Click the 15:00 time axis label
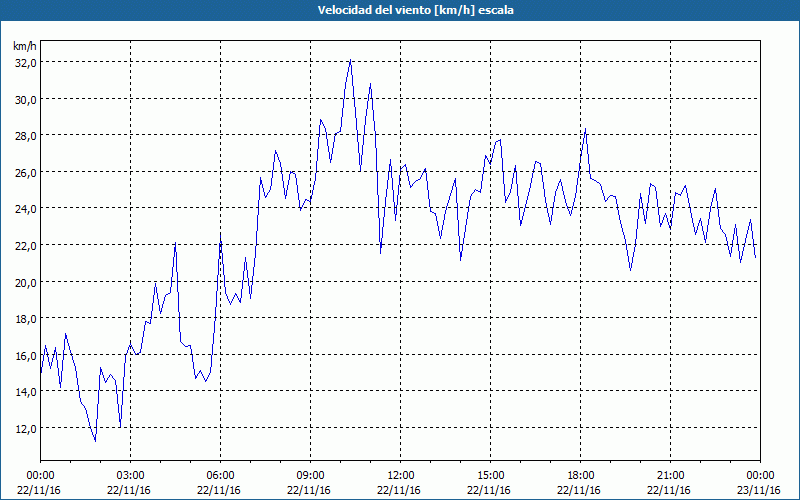This screenshot has height=500, width=800. tap(490, 476)
